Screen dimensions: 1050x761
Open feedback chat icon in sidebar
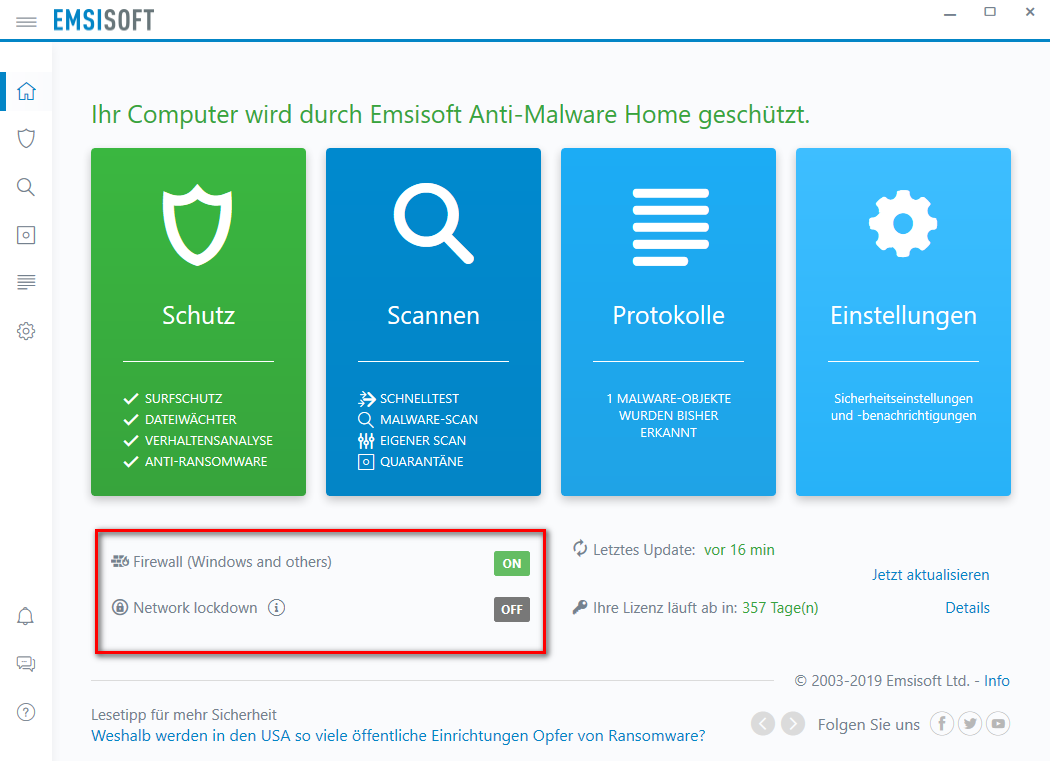pyautogui.click(x=25, y=664)
